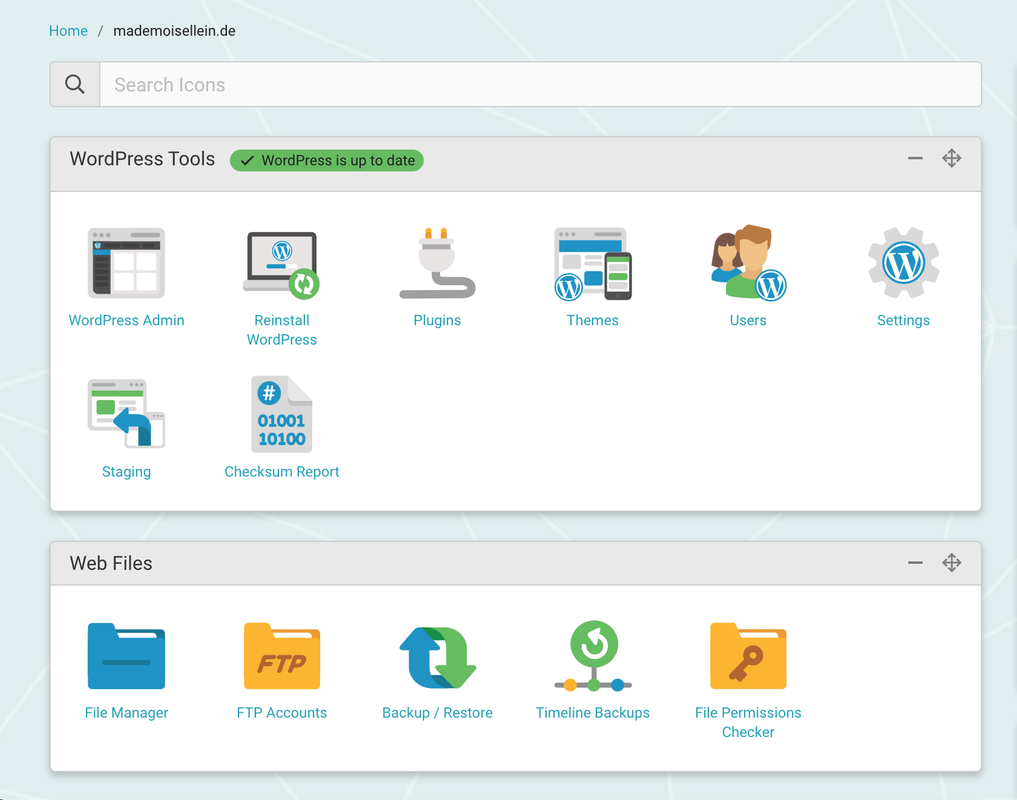
Task: Click the Plugins text link
Action: pyautogui.click(x=437, y=320)
